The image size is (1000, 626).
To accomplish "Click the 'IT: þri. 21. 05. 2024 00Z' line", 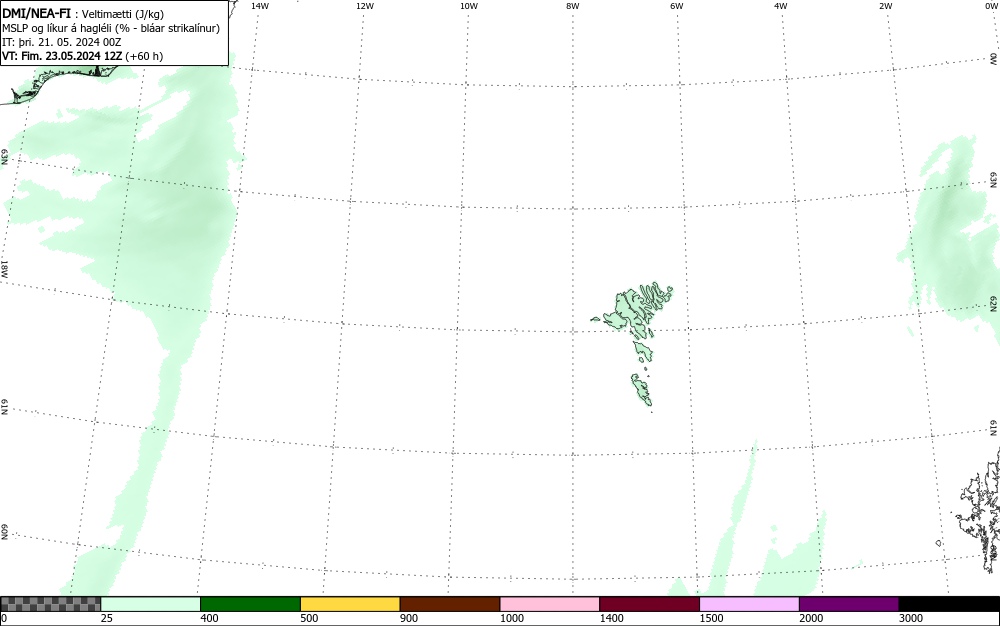I will pyautogui.click(x=62, y=42).
